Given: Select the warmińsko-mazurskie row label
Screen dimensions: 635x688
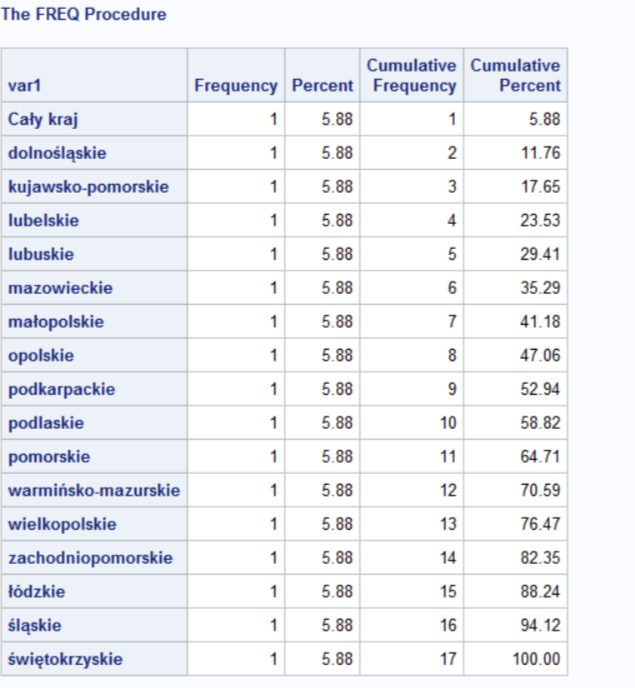Looking at the screenshot, I should tap(94, 490).
